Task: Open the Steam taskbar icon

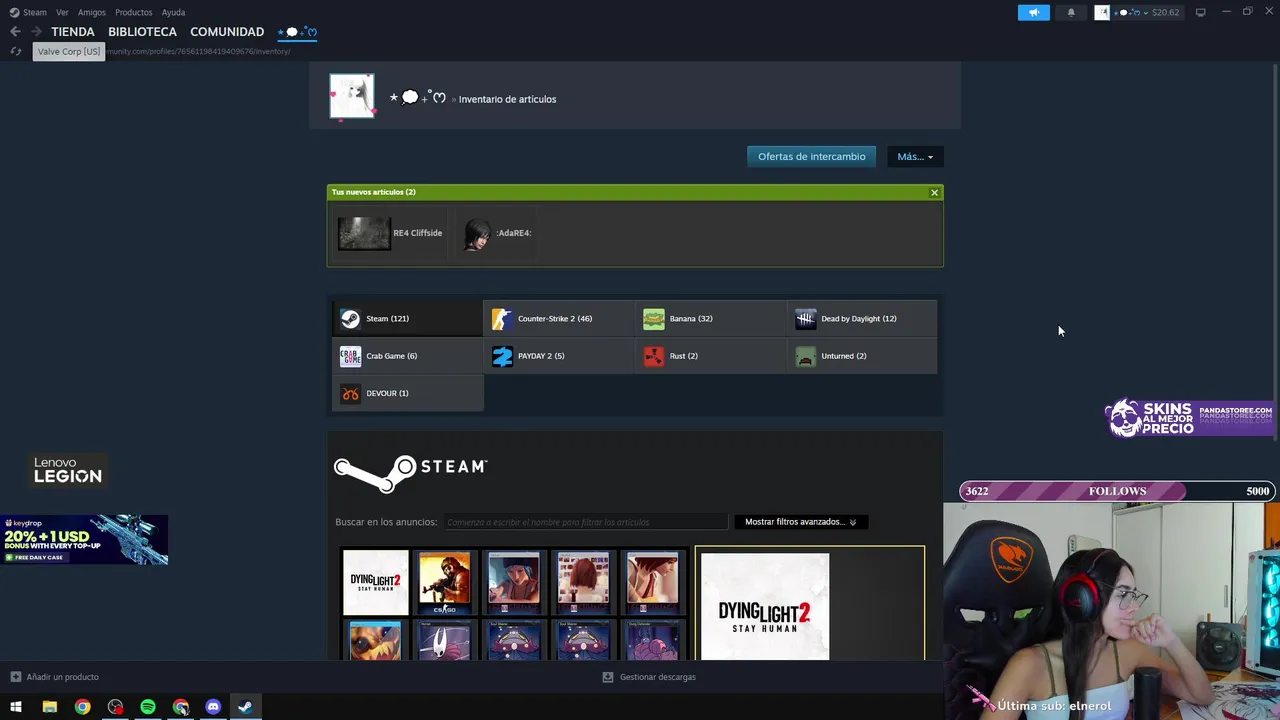Action: coord(245,707)
